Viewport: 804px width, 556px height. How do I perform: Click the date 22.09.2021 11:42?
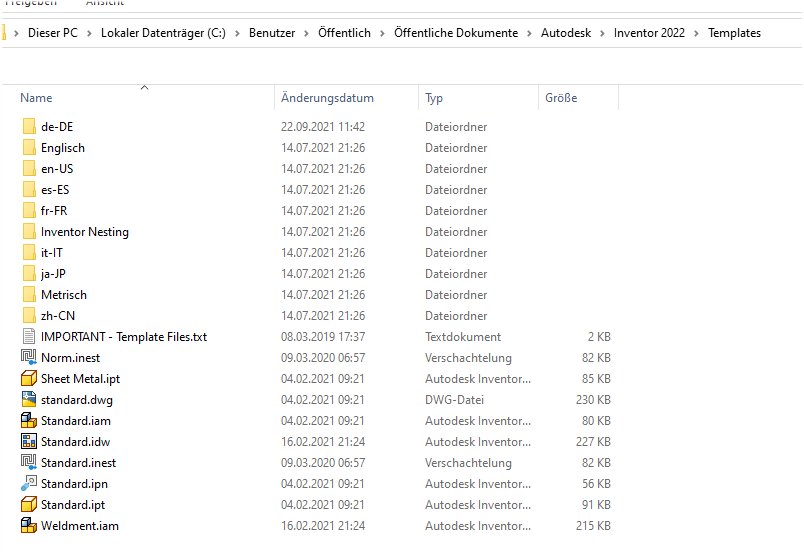pos(323,126)
